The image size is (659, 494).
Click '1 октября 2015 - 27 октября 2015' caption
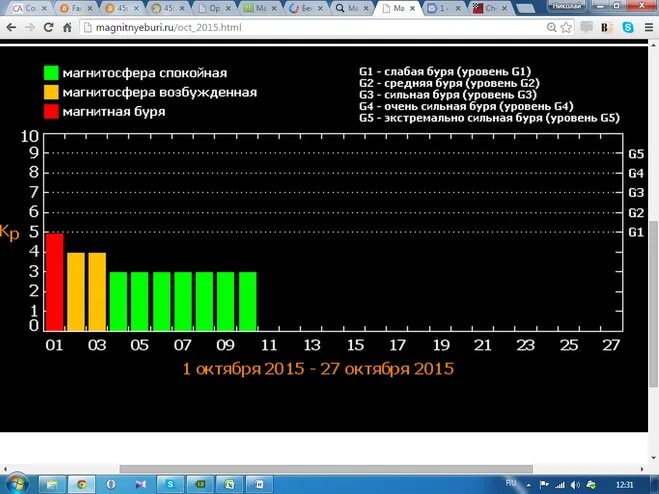[318, 369]
